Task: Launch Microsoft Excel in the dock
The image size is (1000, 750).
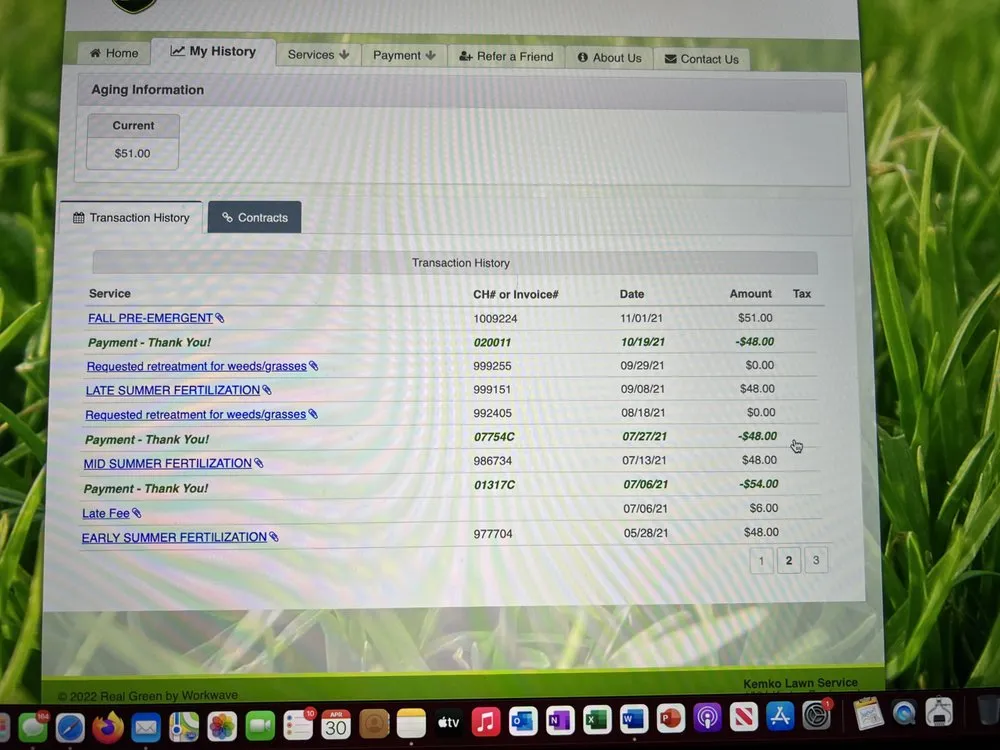Action: (x=597, y=720)
